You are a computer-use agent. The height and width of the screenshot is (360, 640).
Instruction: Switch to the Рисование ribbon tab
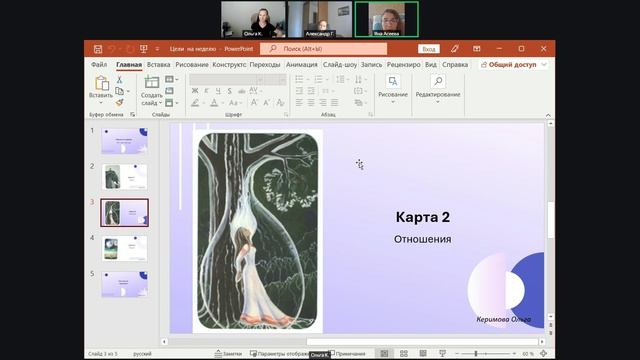click(192, 64)
